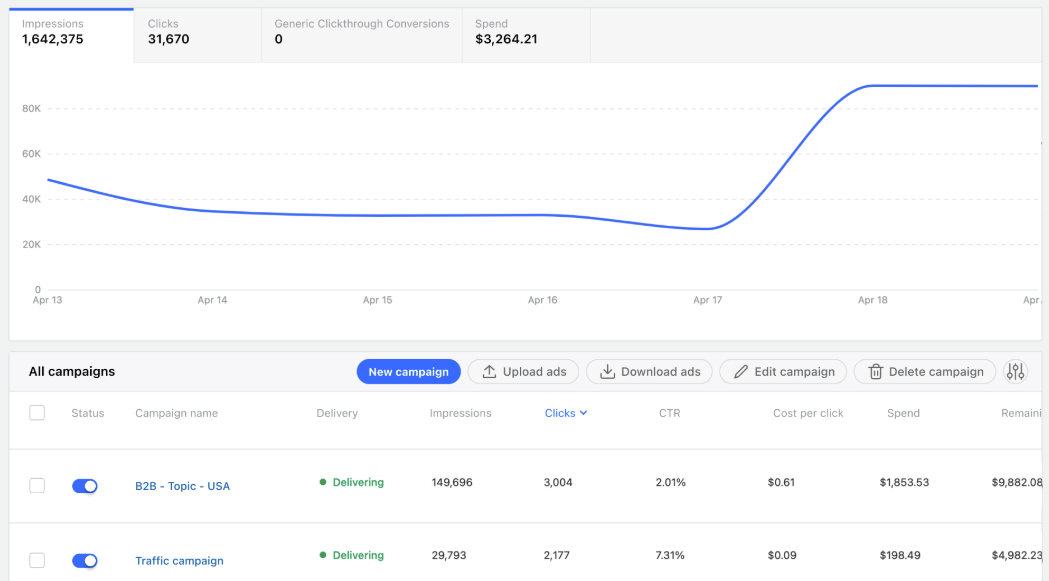The height and width of the screenshot is (581, 1049).
Task: Click the Download ads button
Action: tap(649, 372)
